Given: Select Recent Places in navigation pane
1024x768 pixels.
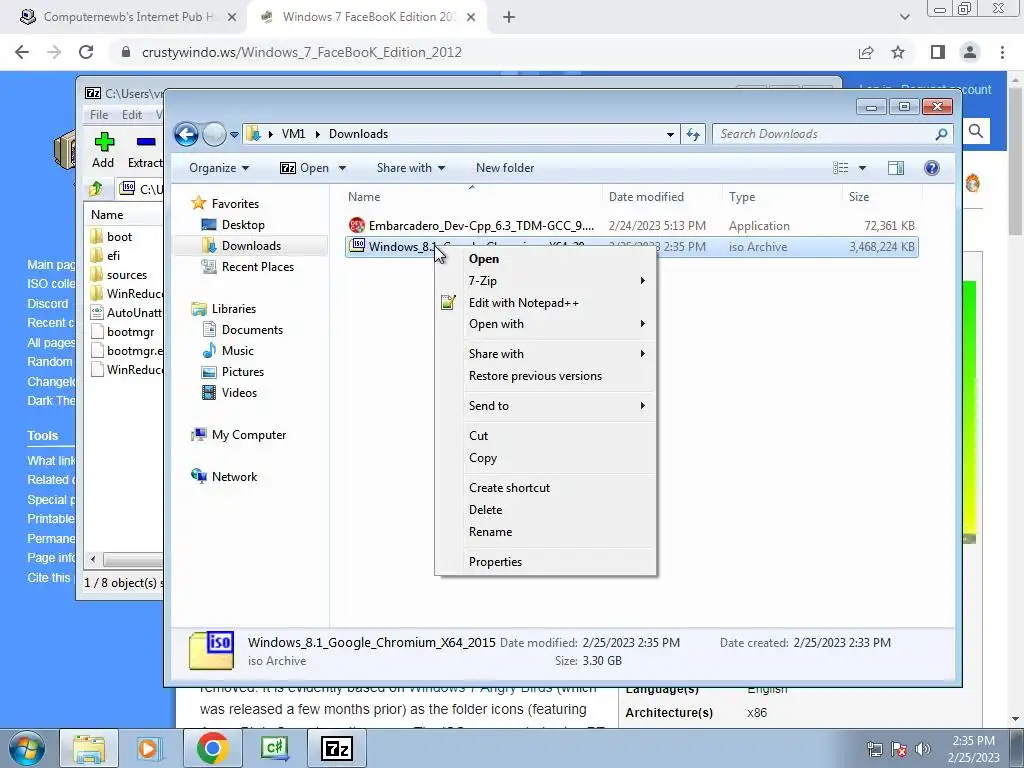Looking at the screenshot, I should pos(257,266).
